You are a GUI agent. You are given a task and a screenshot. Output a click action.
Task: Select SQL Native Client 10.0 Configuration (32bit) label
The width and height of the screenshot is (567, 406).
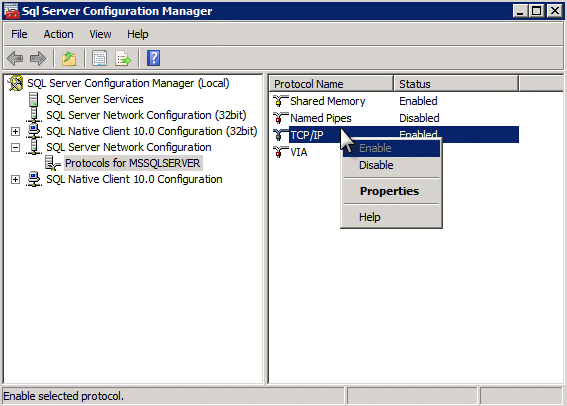[152, 131]
